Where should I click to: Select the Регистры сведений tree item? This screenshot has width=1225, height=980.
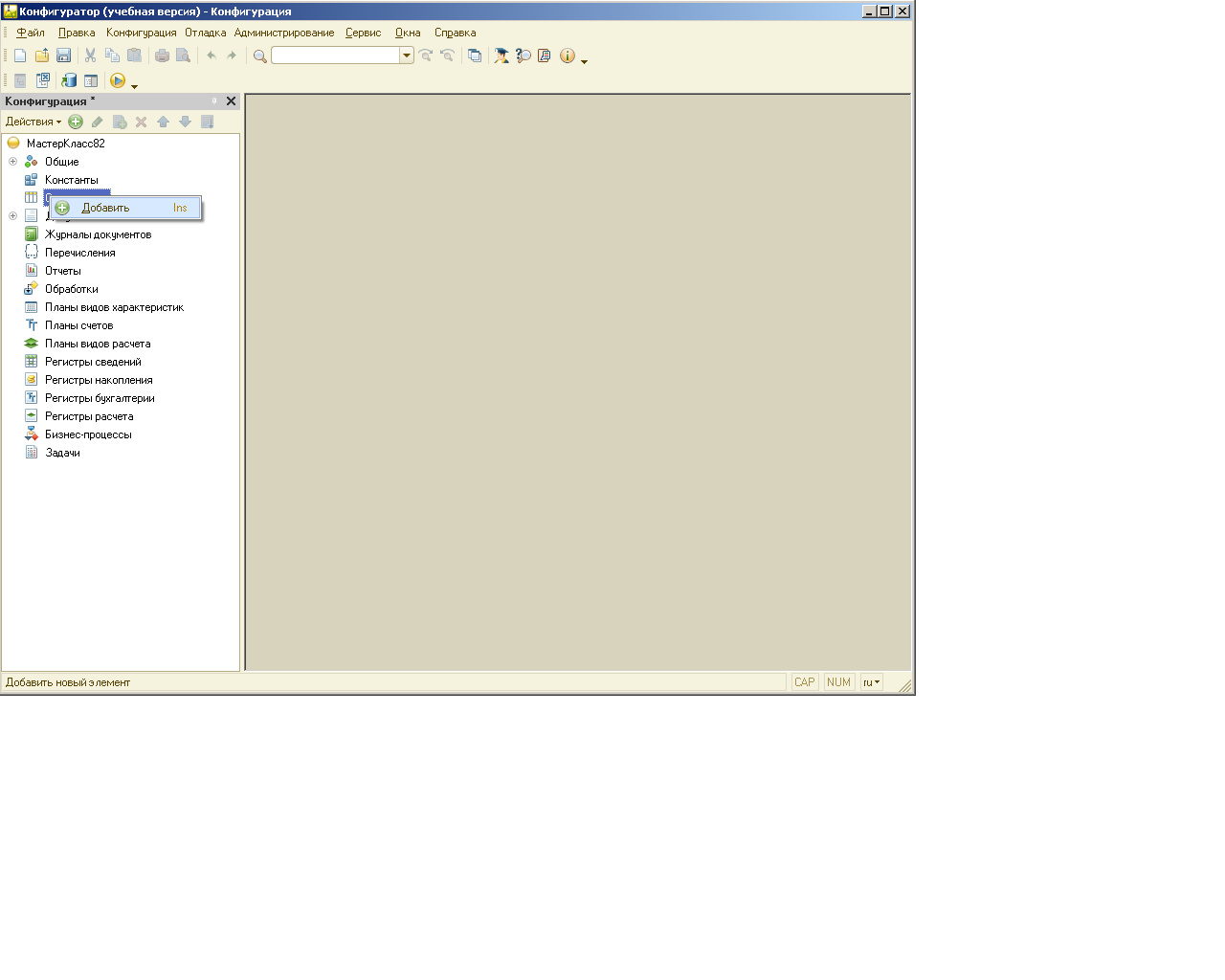point(93,362)
